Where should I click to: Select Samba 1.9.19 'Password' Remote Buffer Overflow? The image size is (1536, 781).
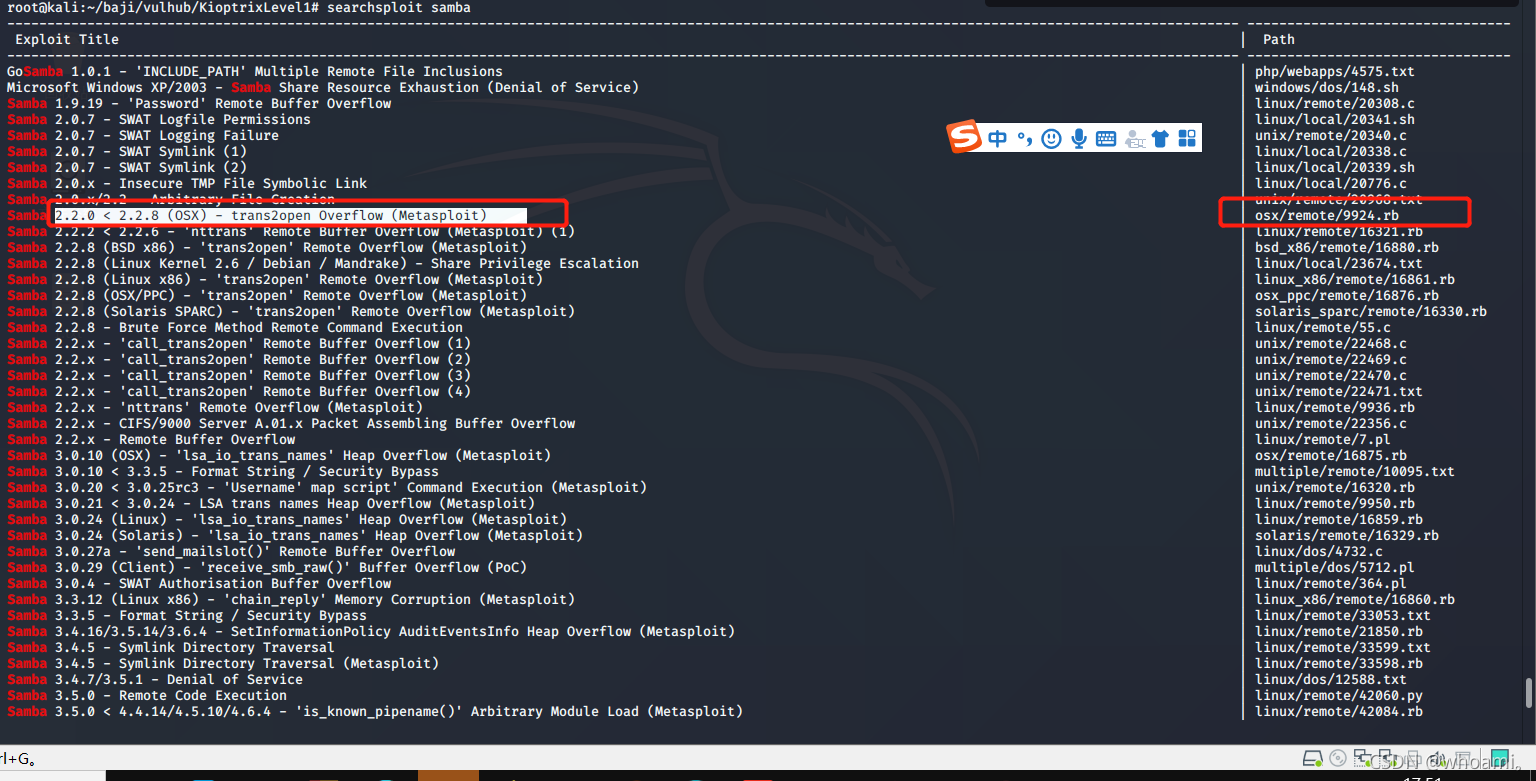point(199,103)
